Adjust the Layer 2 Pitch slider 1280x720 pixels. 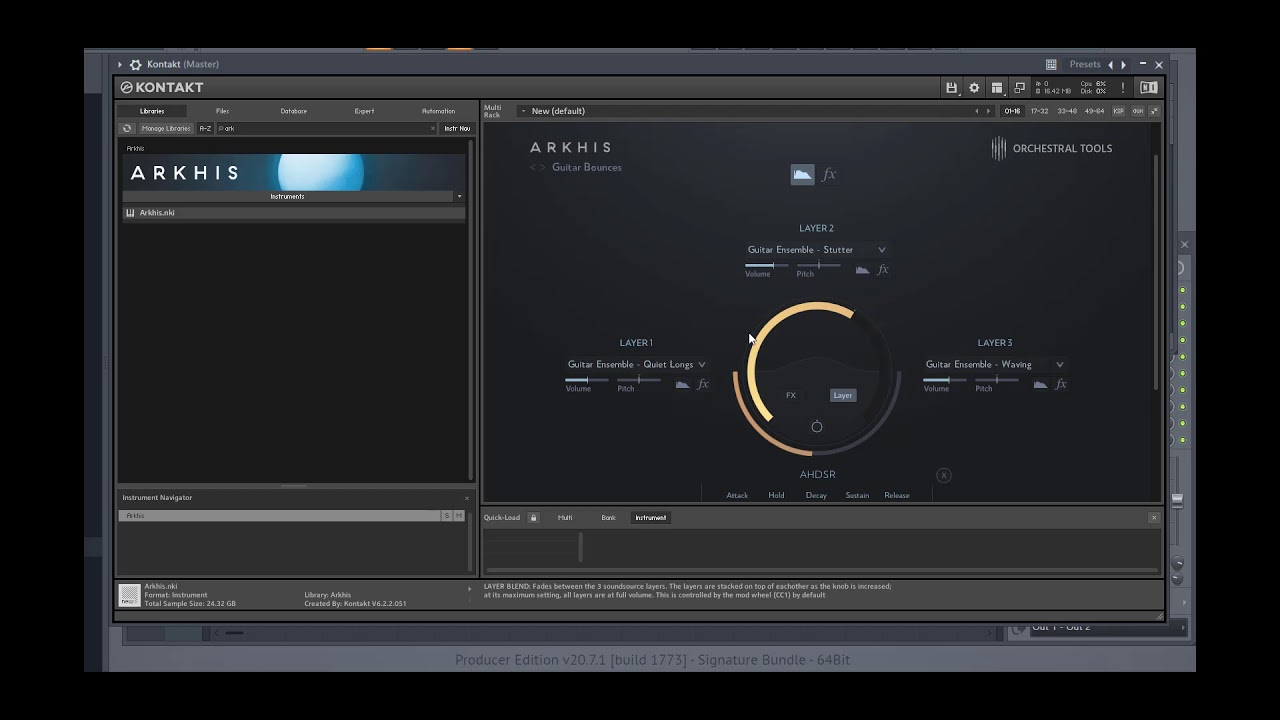(818, 265)
